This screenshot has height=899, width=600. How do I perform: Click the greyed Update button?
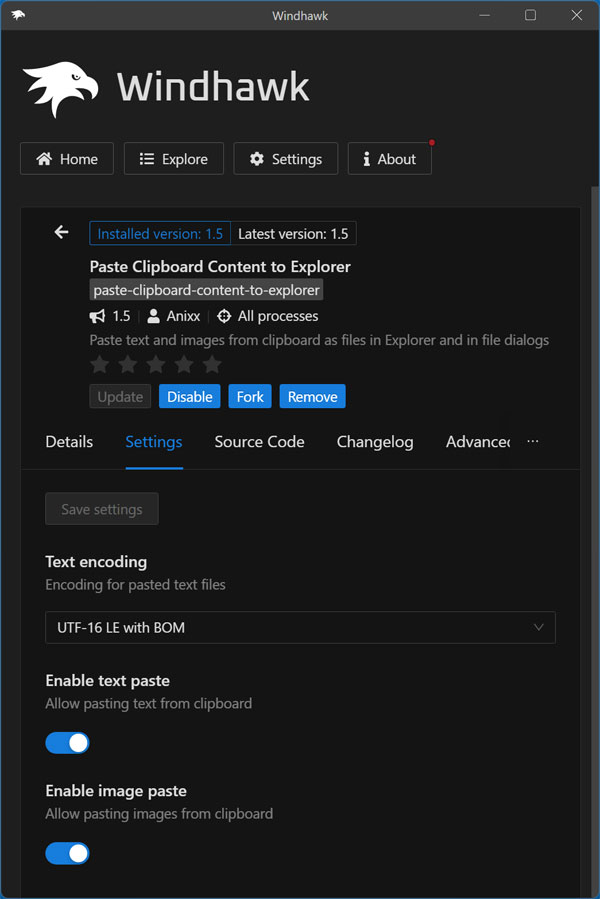(120, 397)
